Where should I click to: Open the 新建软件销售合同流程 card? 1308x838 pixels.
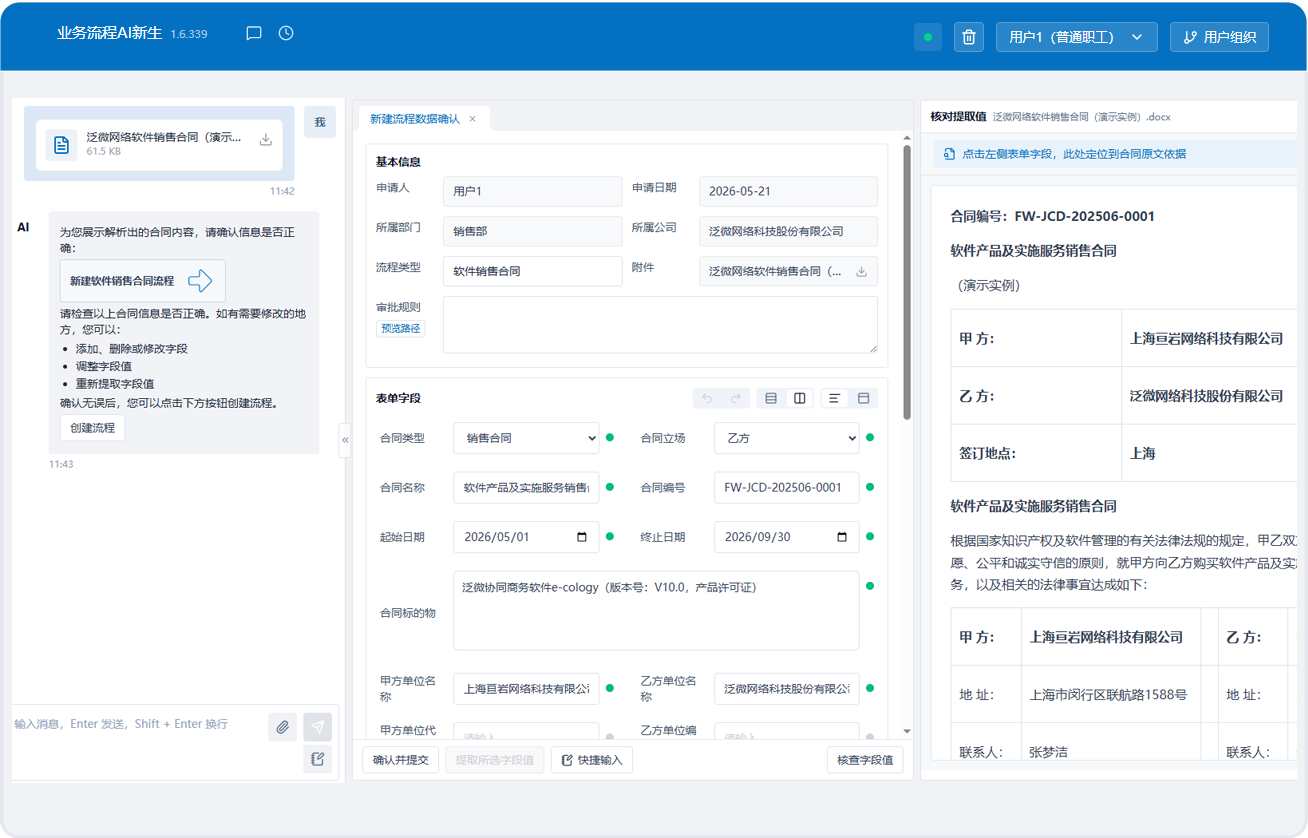pos(143,281)
